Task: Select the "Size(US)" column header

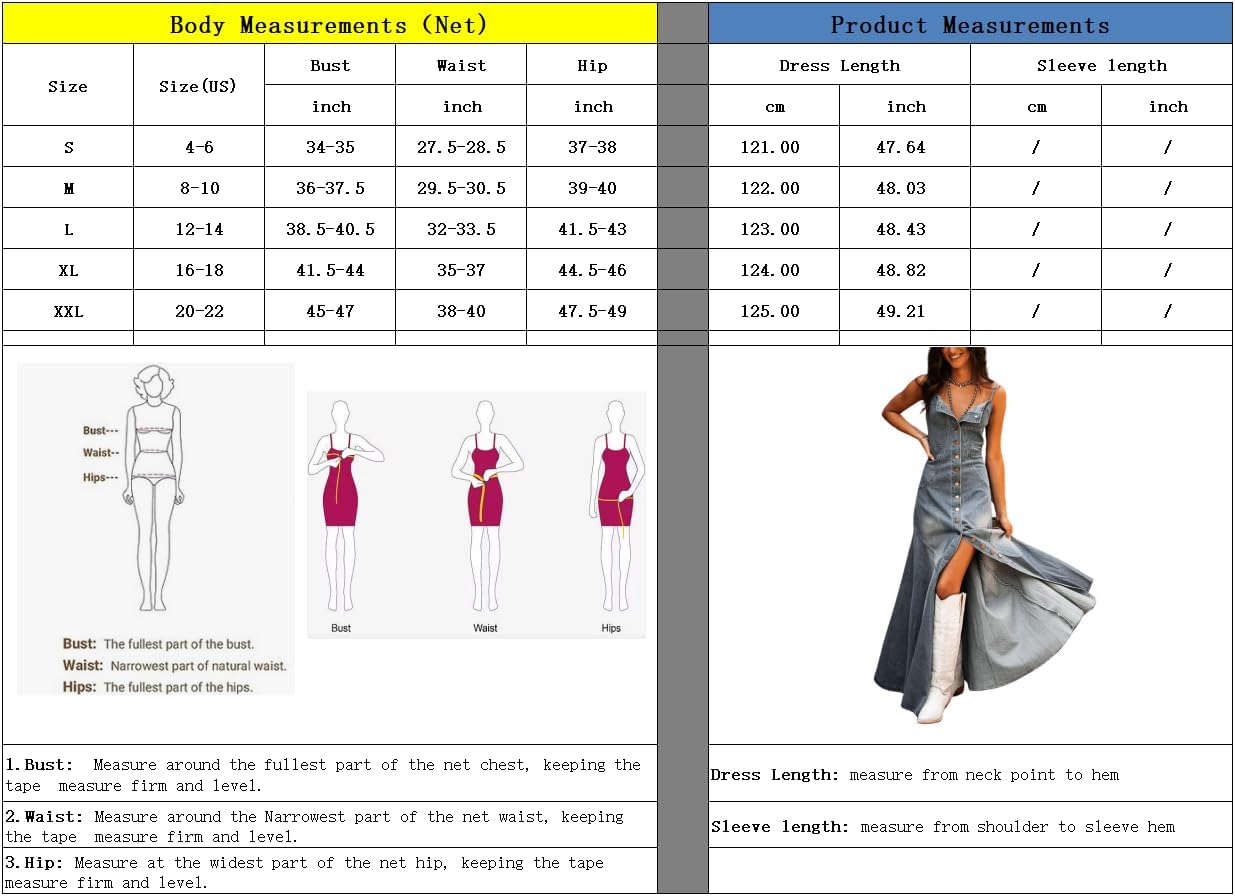Action: click(x=198, y=86)
